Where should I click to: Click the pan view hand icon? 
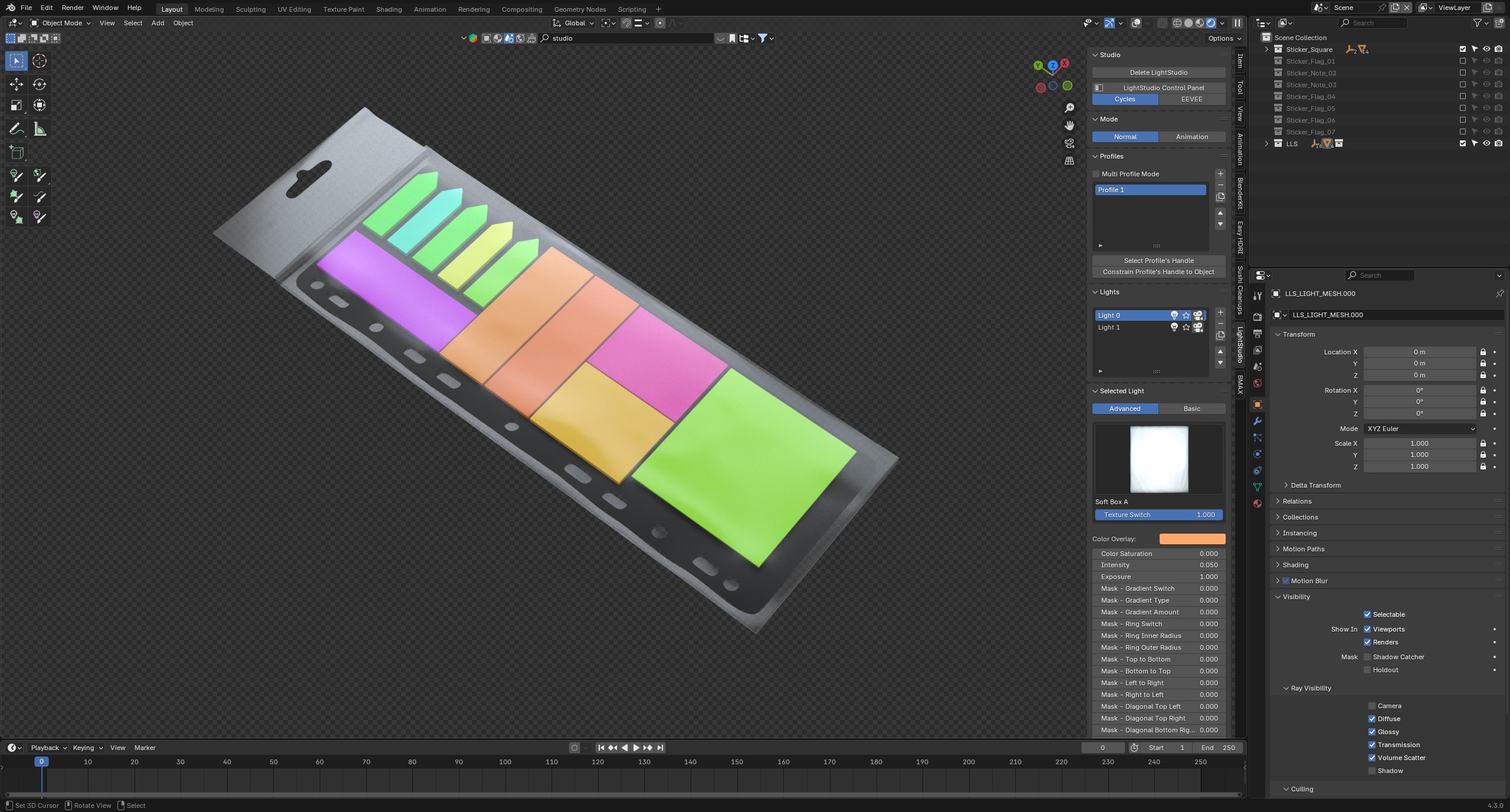[1069, 126]
